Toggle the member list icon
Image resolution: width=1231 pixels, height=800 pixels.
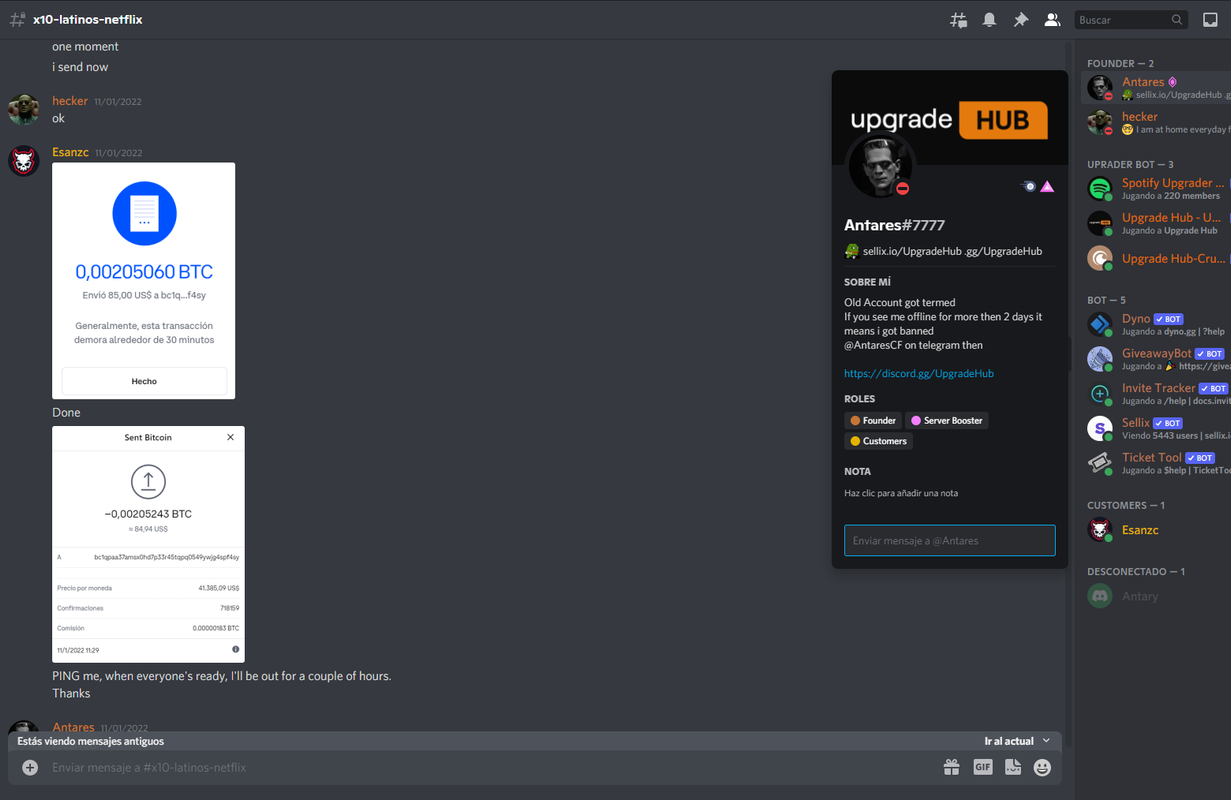coord(1052,20)
